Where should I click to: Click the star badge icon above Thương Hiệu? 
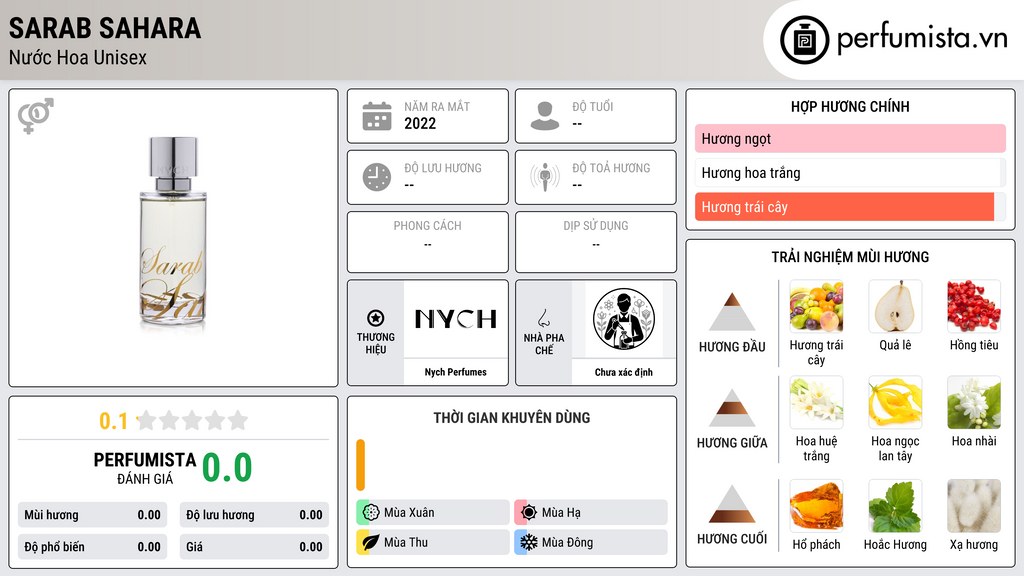pyautogui.click(x=376, y=318)
